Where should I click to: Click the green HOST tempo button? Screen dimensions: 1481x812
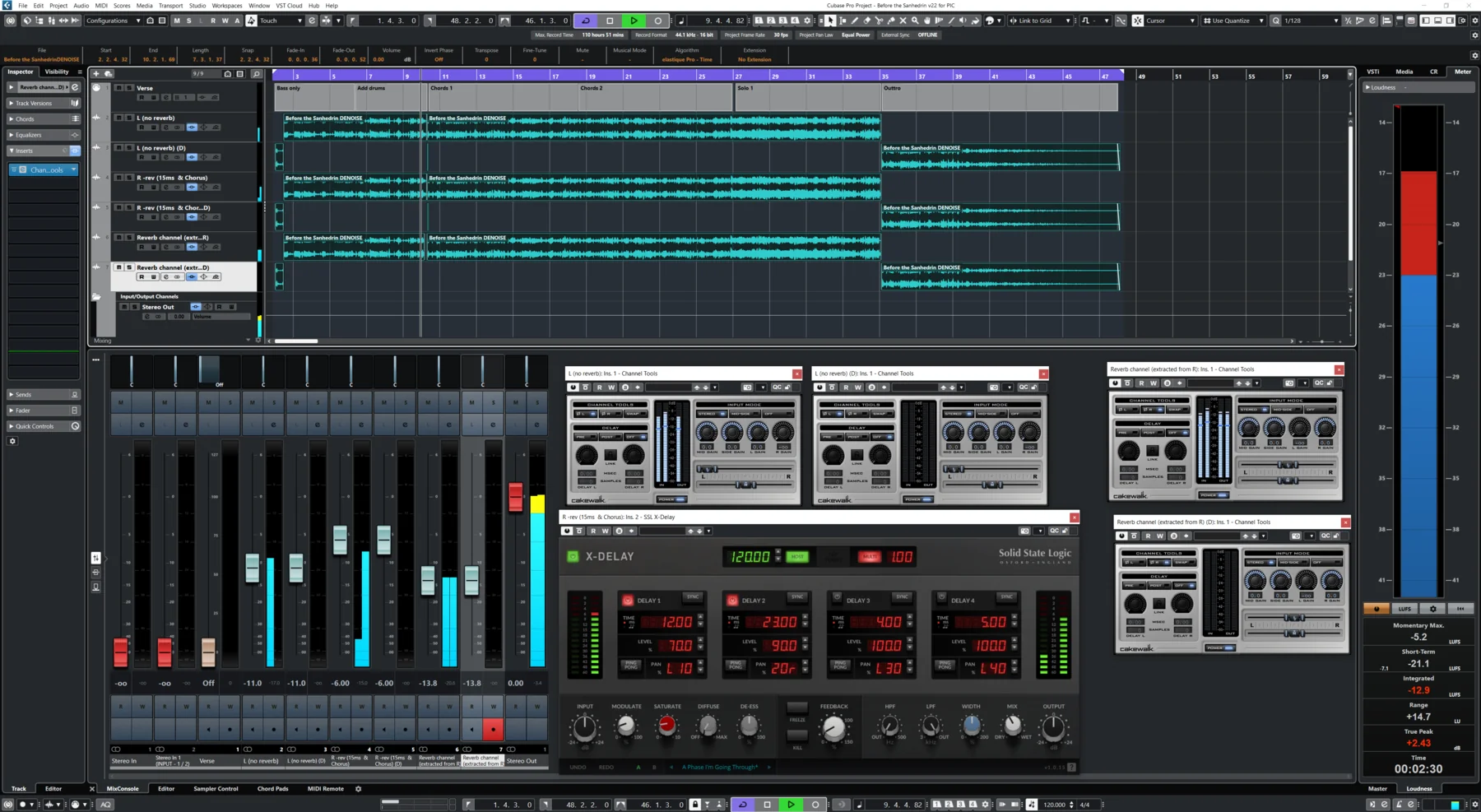pyautogui.click(x=797, y=557)
